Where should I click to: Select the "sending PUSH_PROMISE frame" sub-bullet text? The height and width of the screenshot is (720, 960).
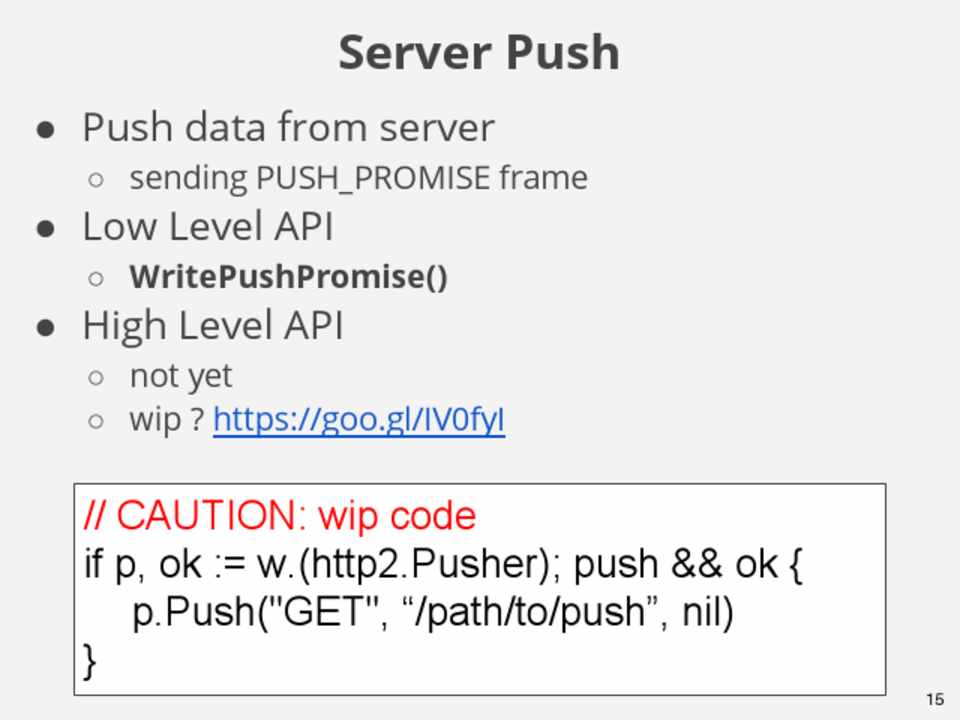point(358,178)
